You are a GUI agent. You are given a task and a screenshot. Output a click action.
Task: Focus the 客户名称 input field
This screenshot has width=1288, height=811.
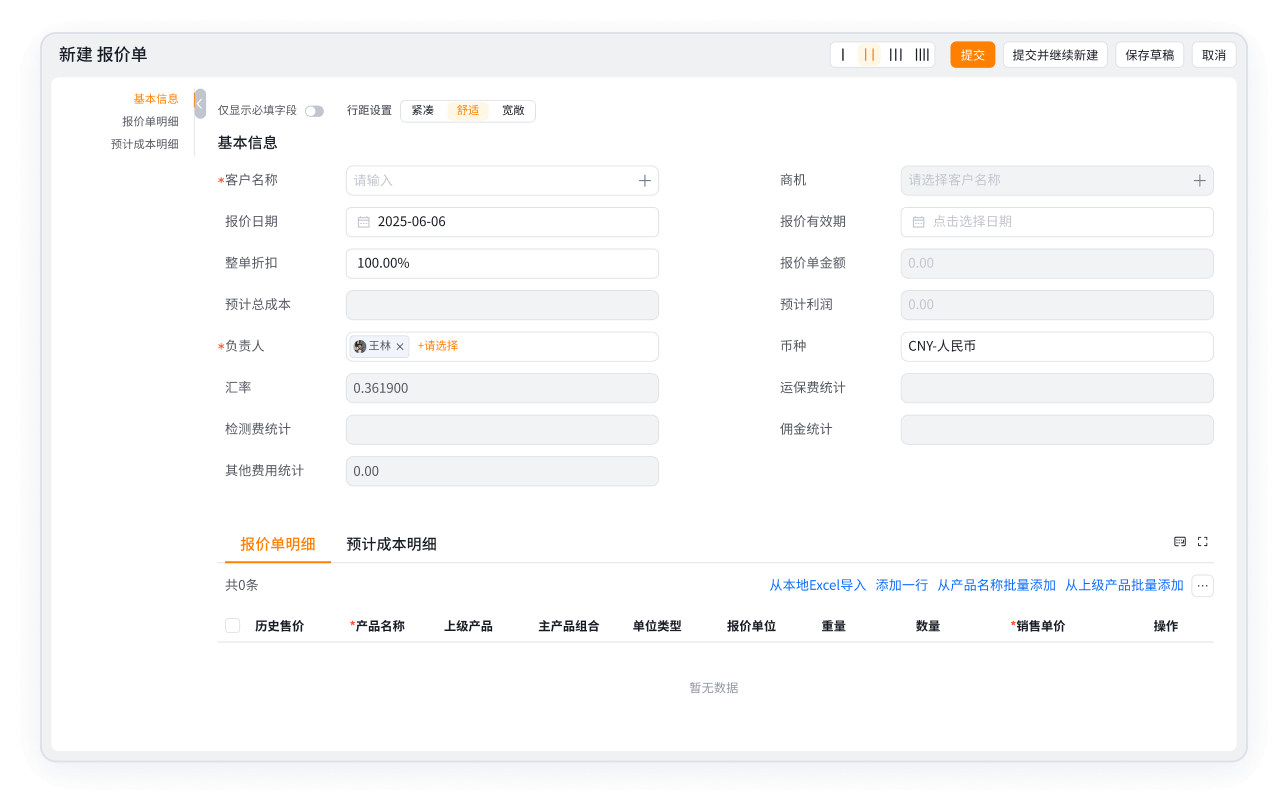[x=502, y=181]
